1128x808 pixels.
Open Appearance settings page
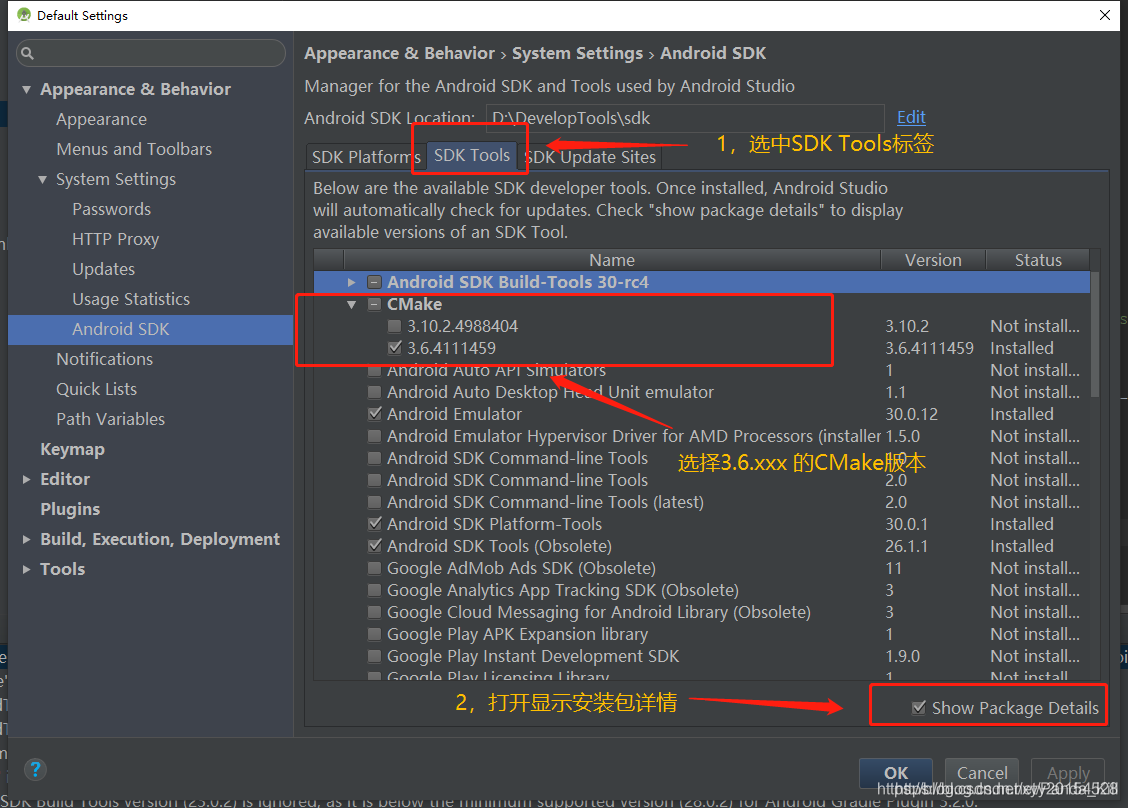[x=101, y=119]
